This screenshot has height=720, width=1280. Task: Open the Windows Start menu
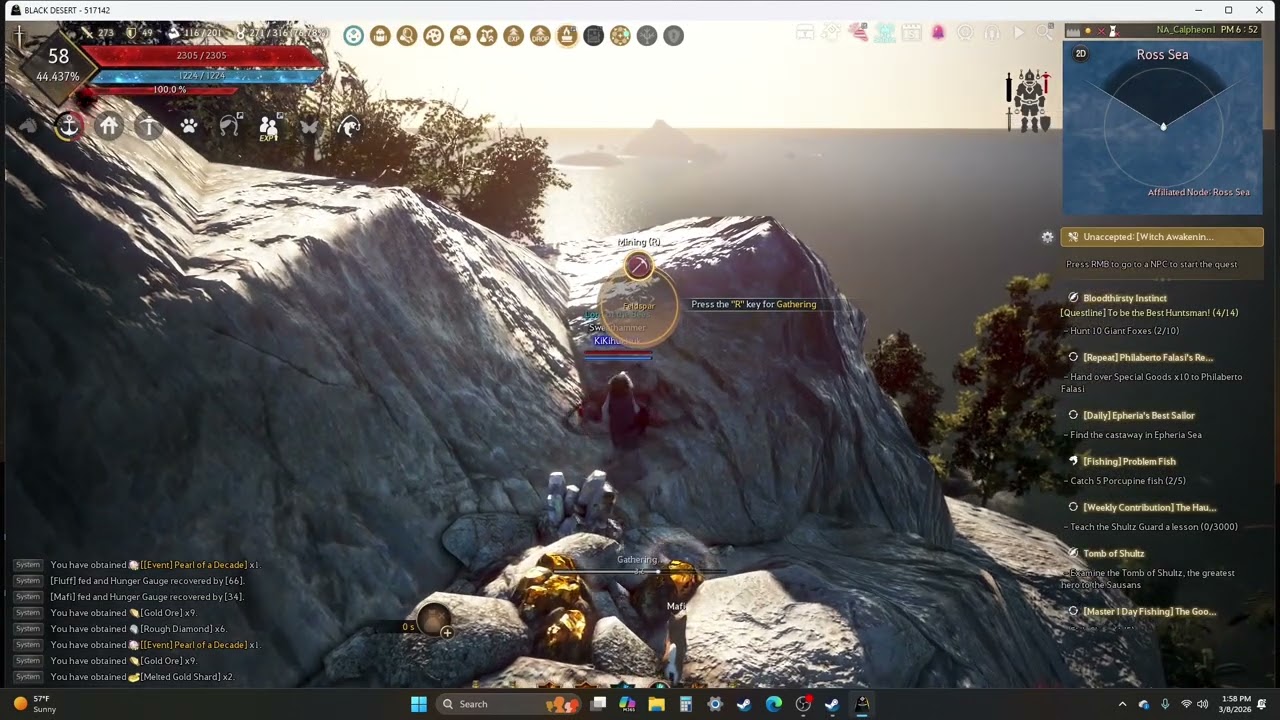419,704
